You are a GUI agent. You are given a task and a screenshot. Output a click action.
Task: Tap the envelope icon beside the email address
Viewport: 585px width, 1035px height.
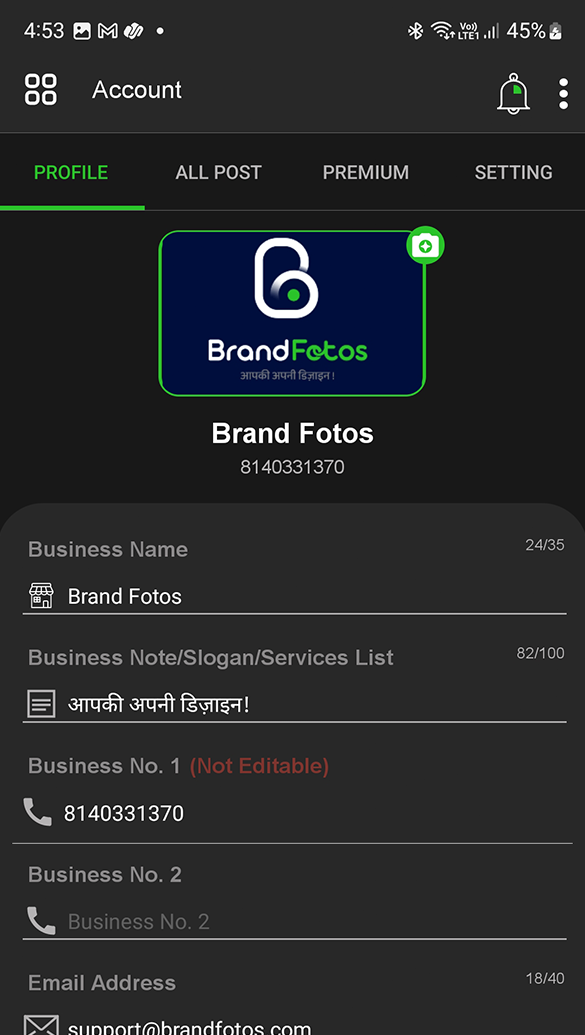pyautogui.click(x=41, y=1025)
